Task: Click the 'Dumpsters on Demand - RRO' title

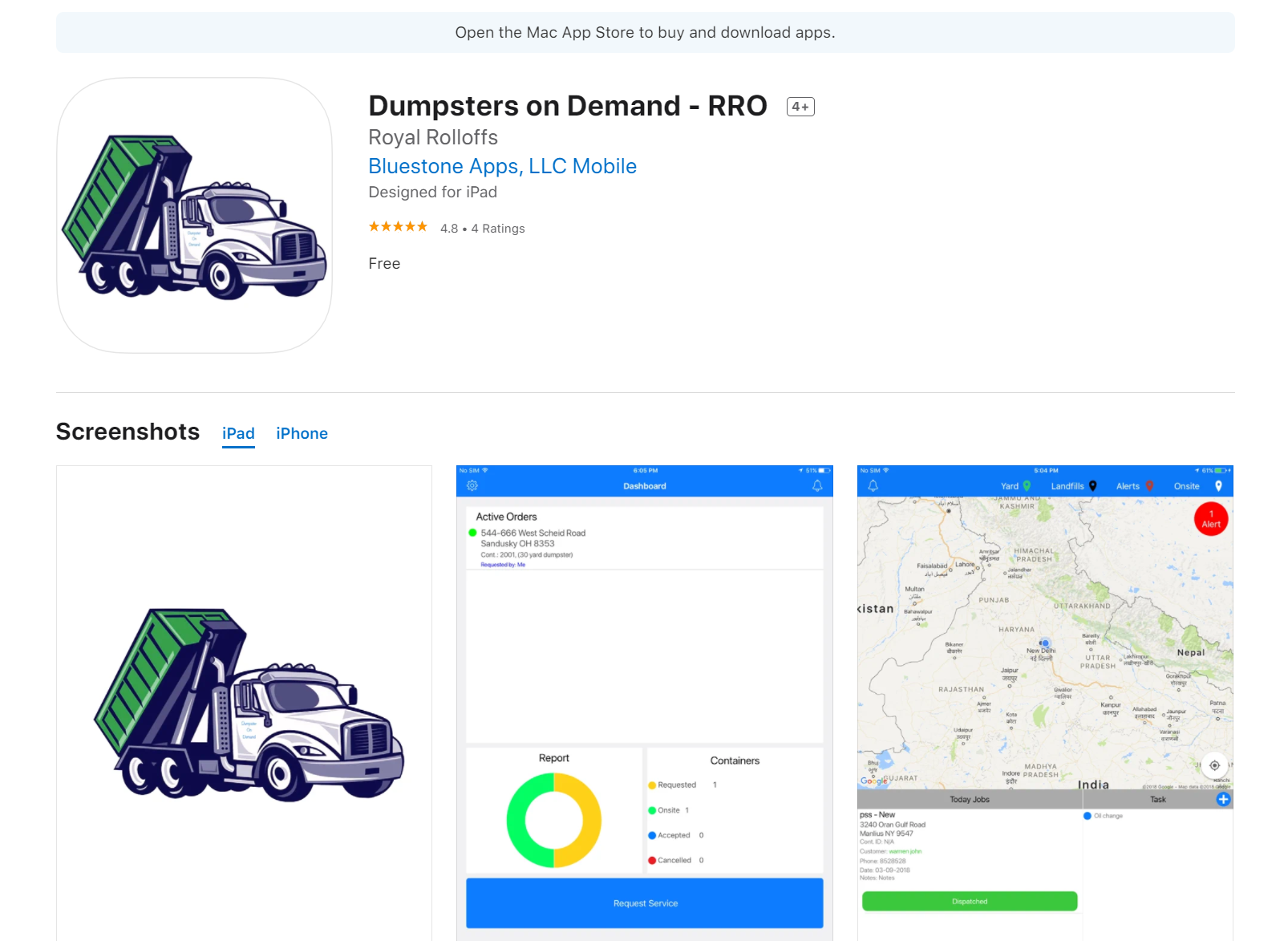Action: (x=568, y=106)
